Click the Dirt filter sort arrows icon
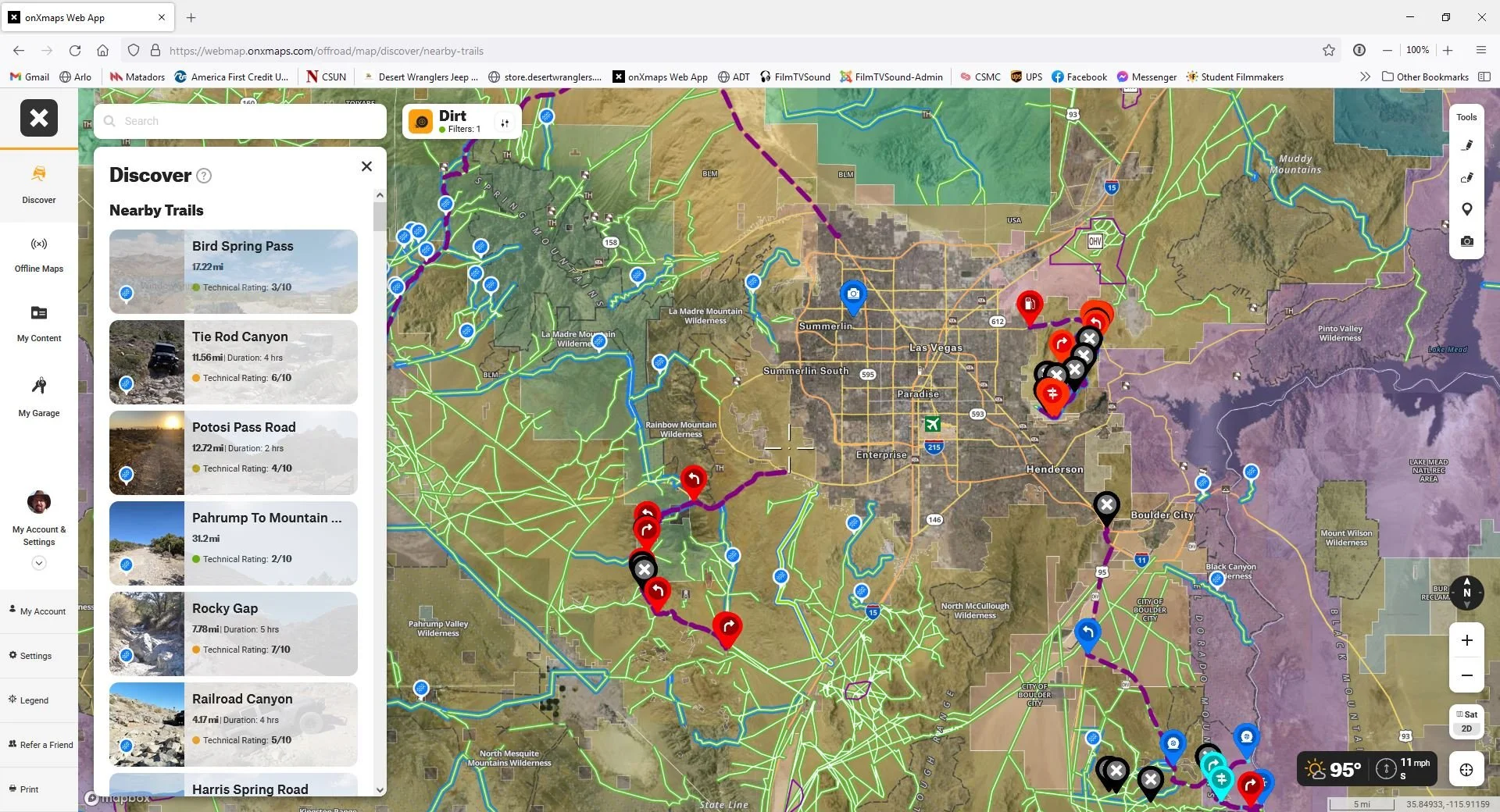The width and height of the screenshot is (1500, 812). [505, 123]
